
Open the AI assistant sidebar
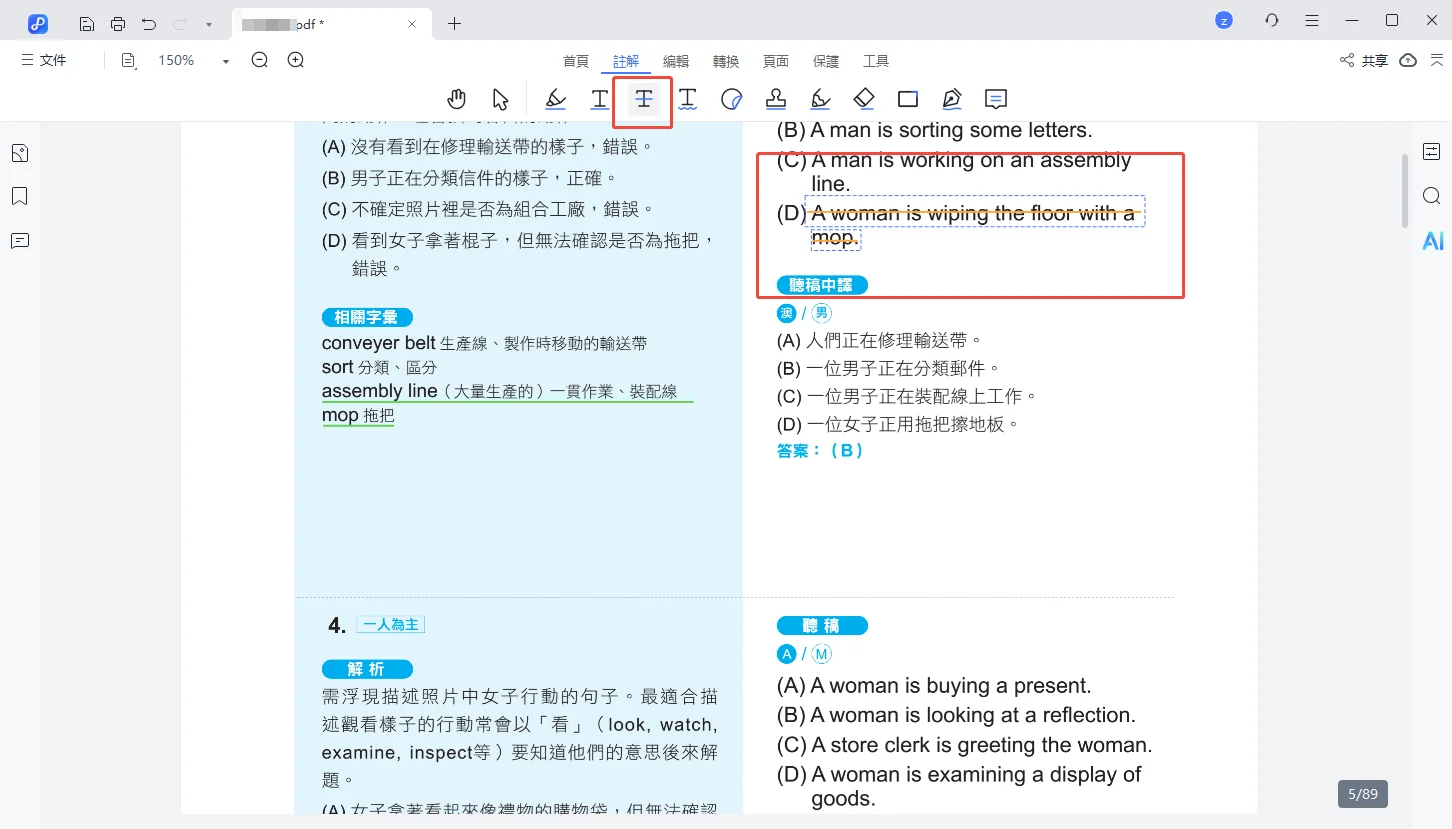pyautogui.click(x=1433, y=241)
